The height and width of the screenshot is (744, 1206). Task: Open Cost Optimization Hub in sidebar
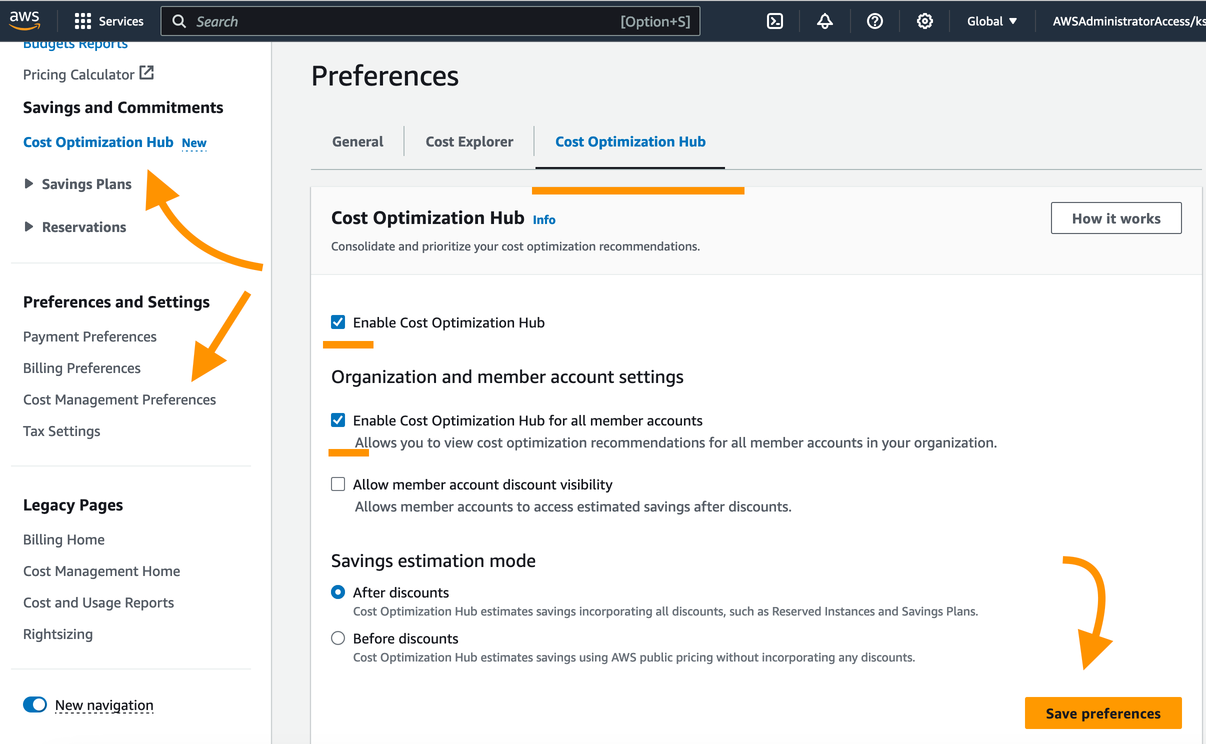[x=98, y=142]
